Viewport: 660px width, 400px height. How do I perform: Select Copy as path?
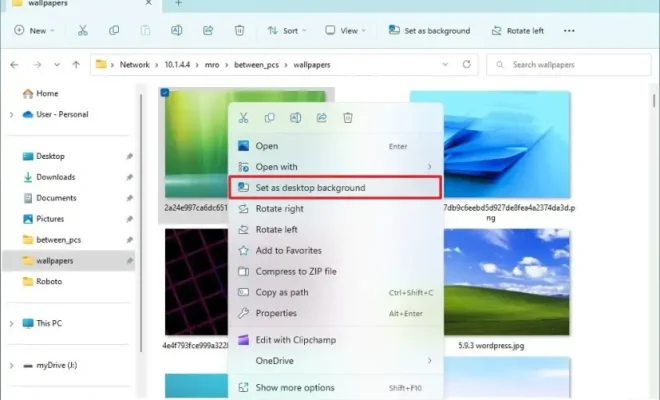(x=335, y=293)
